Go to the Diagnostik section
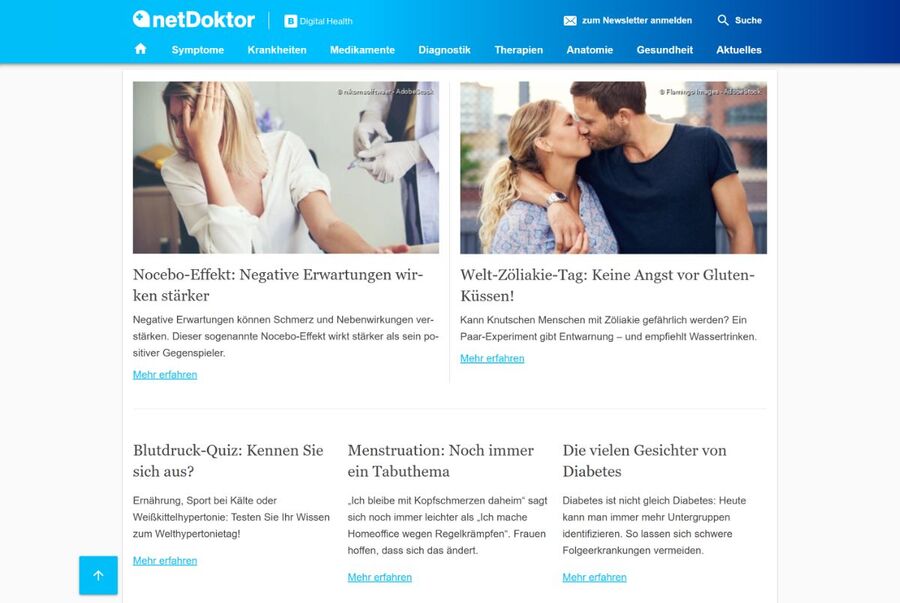Viewport: 900px width, 603px height. (x=444, y=50)
